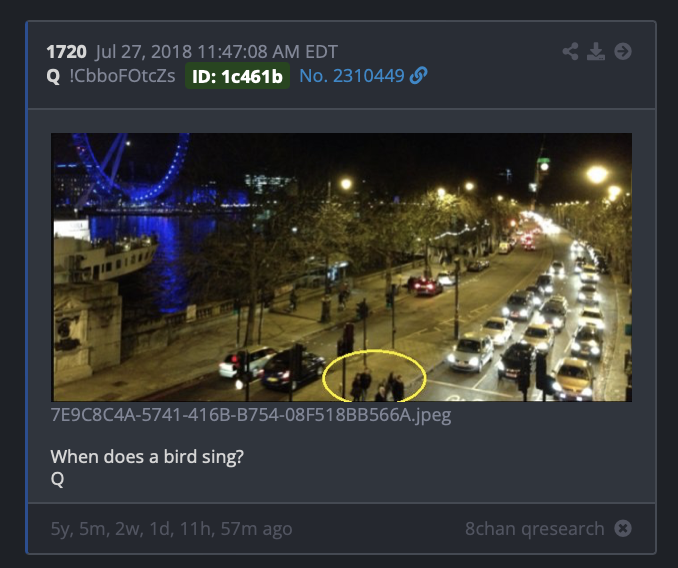This screenshot has height=568, width=678.
Task: Click the illuminated clock tower in the photo
Action: [x=543, y=169]
